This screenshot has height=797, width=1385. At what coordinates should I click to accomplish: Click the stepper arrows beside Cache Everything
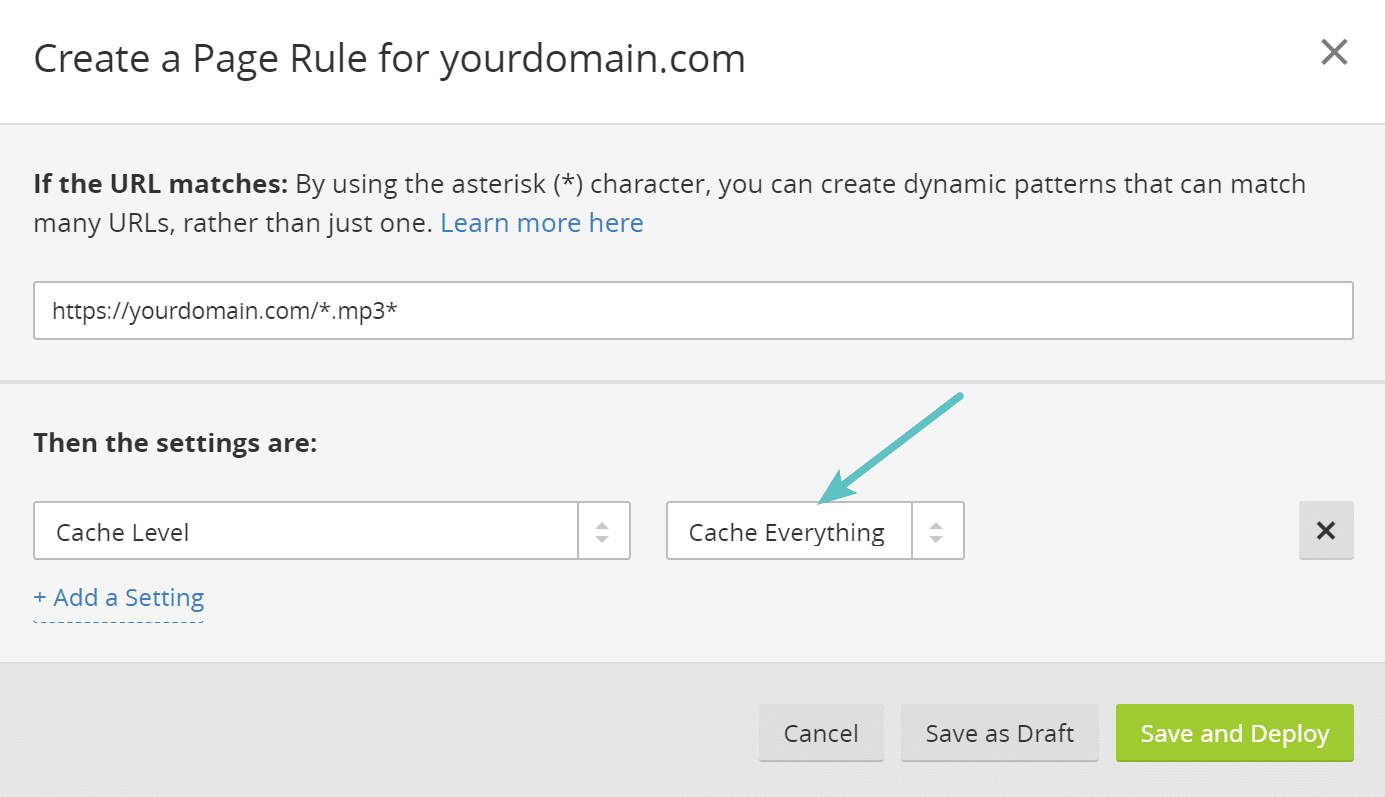[937, 530]
